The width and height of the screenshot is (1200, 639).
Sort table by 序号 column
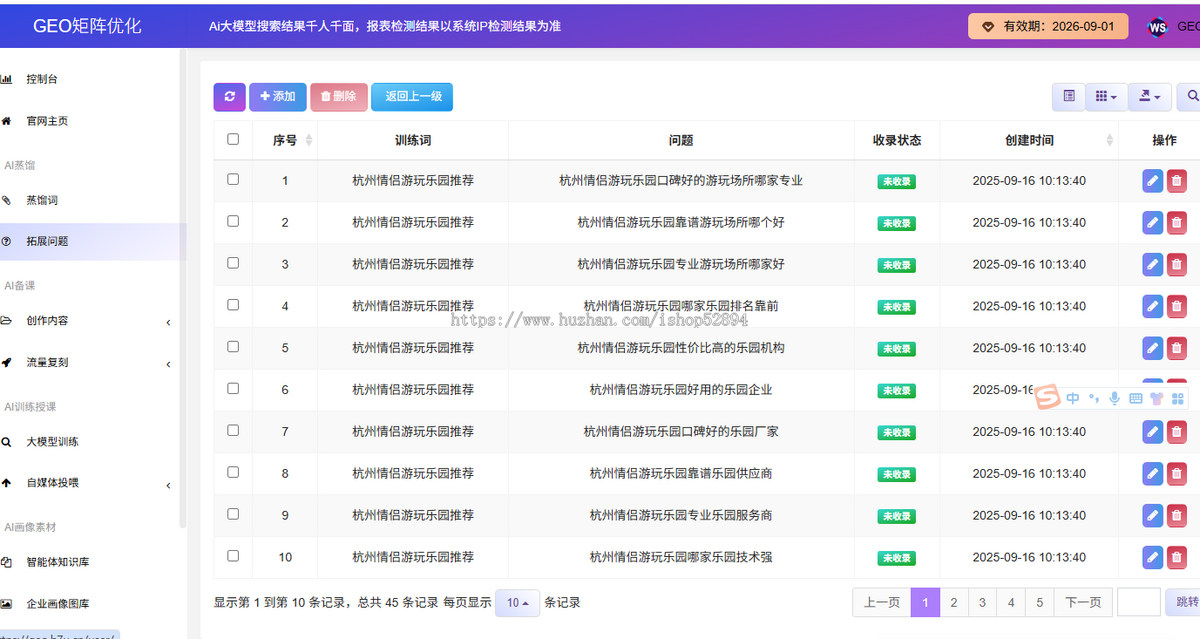click(285, 140)
